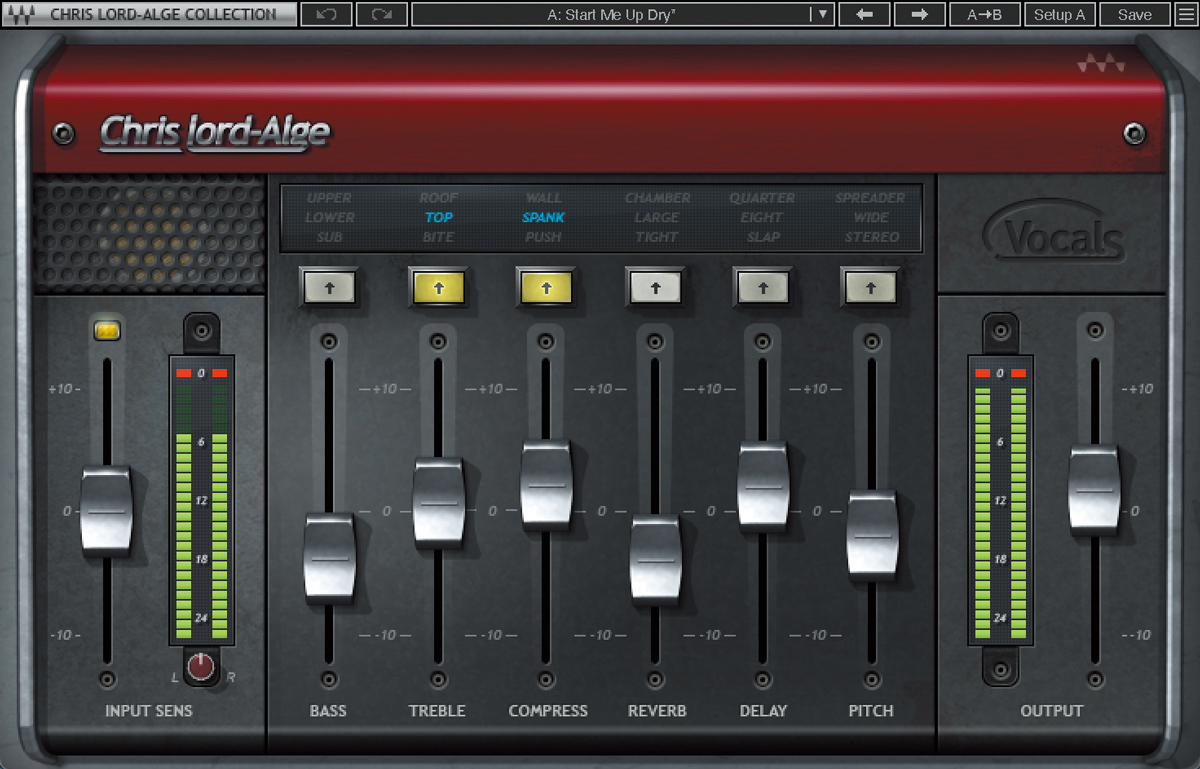This screenshot has width=1200, height=769.
Task: Open the preset dropdown arrow
Action: 822,15
